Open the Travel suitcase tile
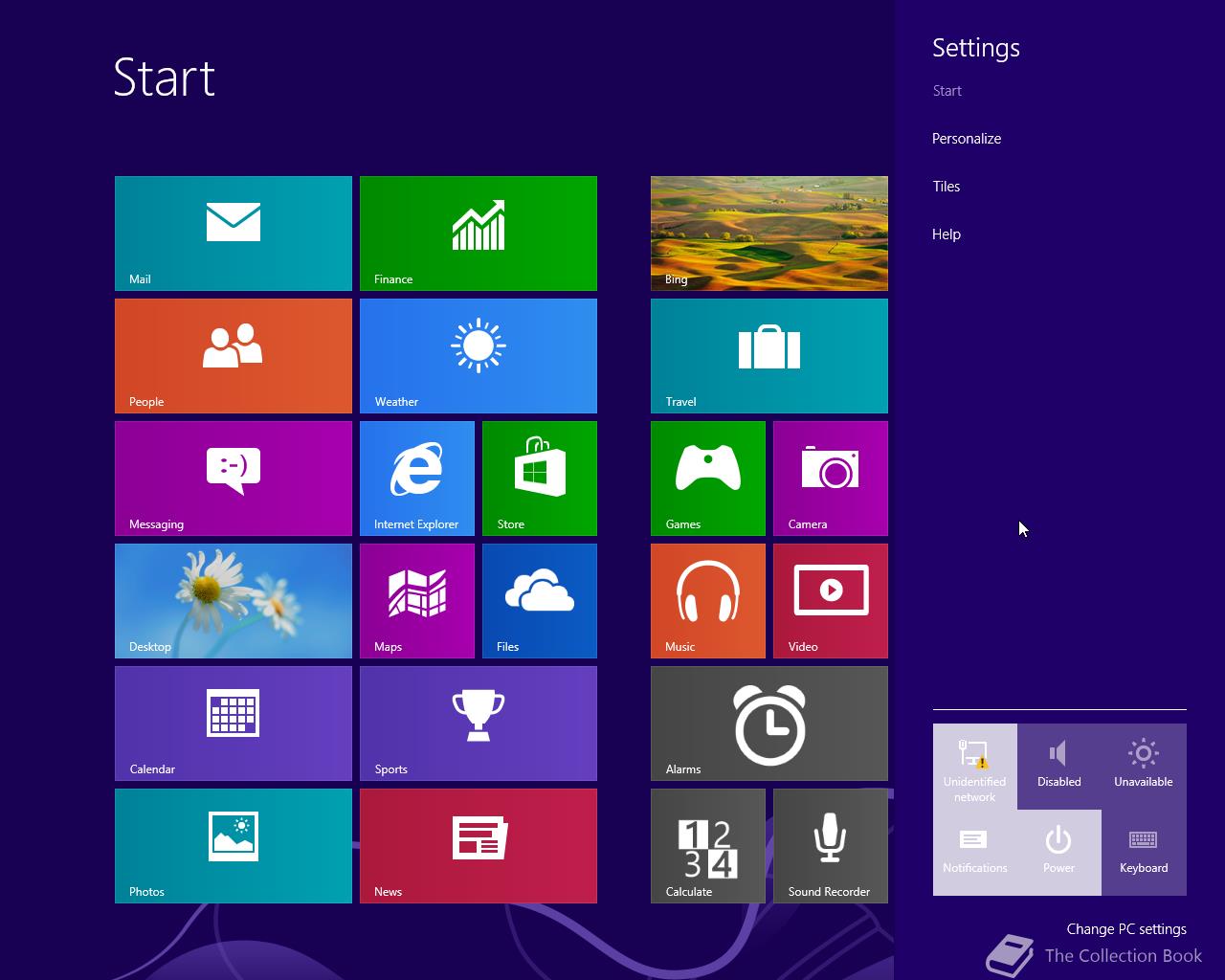Screen dimensions: 1225x980 click(x=769, y=356)
